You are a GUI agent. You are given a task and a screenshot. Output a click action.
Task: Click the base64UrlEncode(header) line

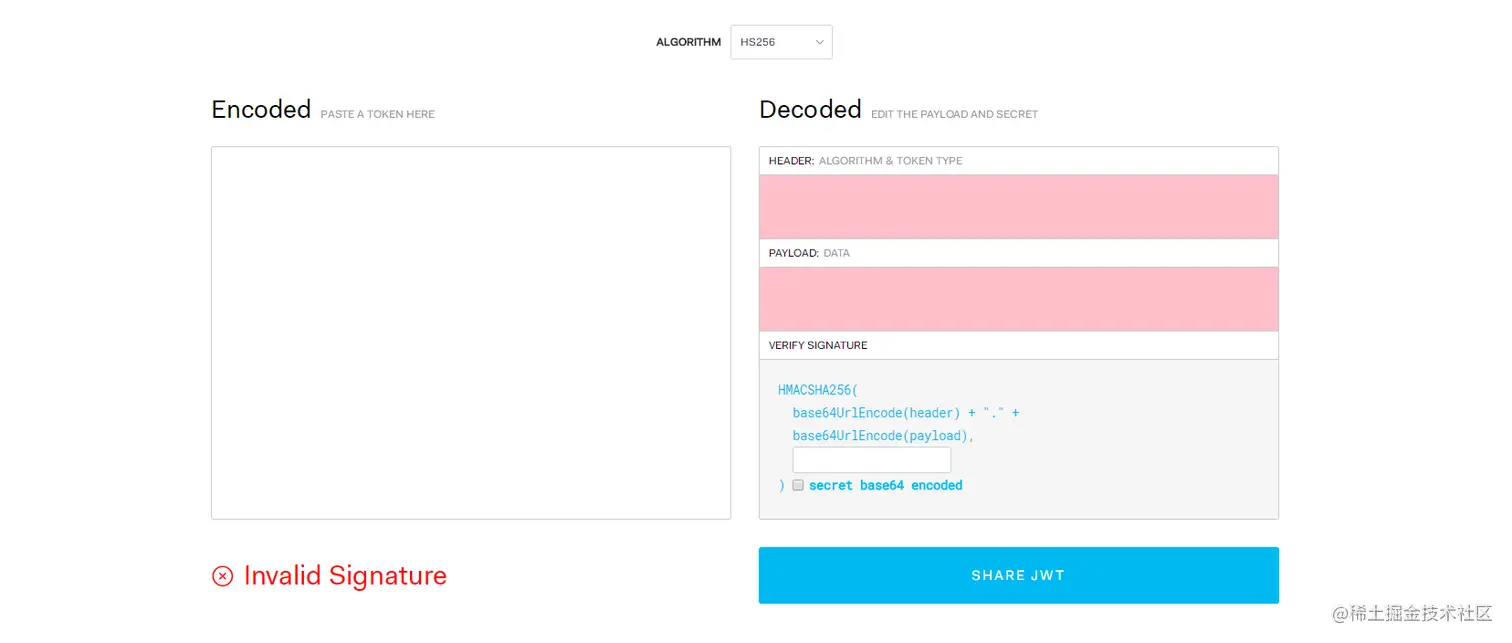(x=906, y=413)
